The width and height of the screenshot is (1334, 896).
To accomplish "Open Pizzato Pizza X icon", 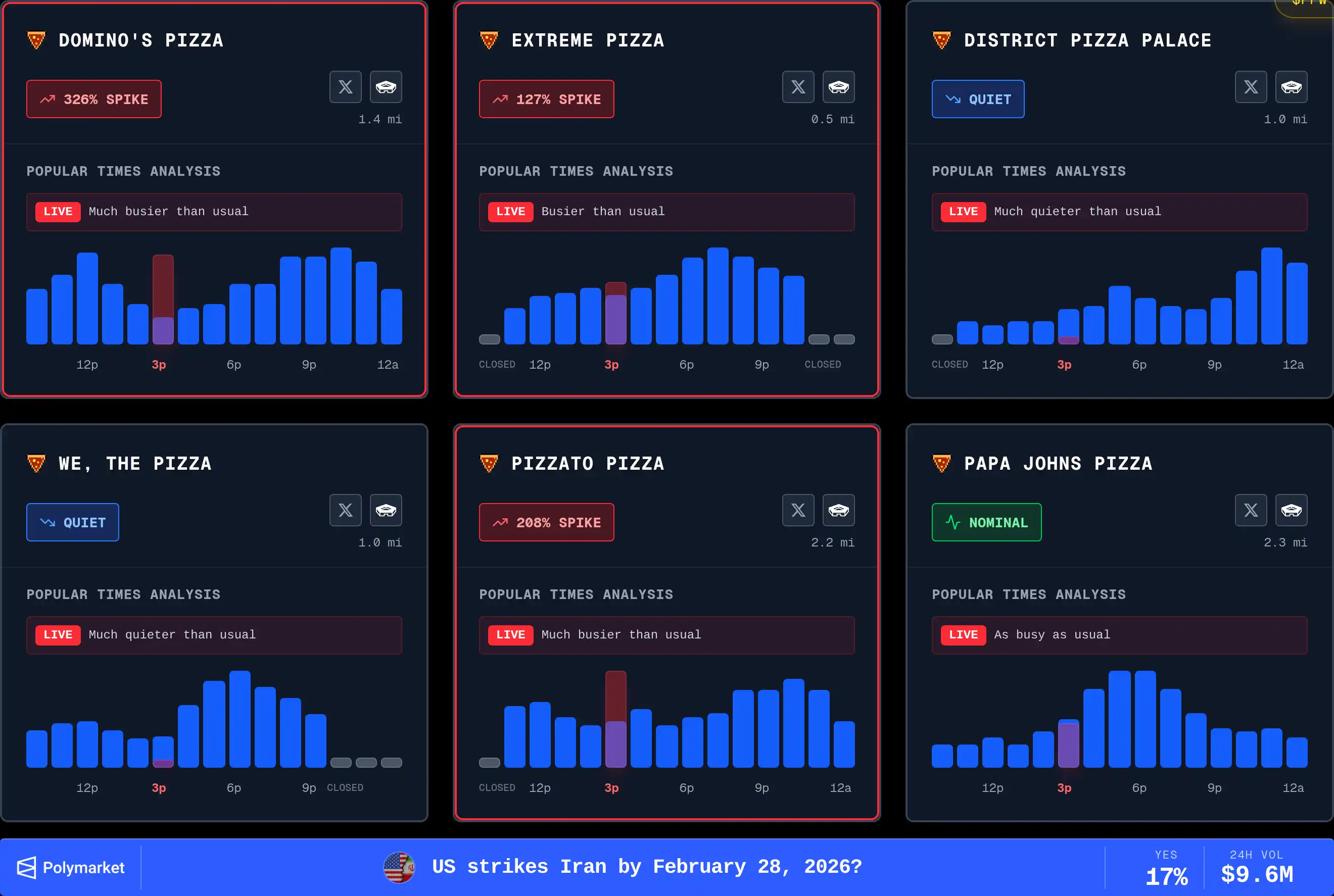I will tap(798, 510).
